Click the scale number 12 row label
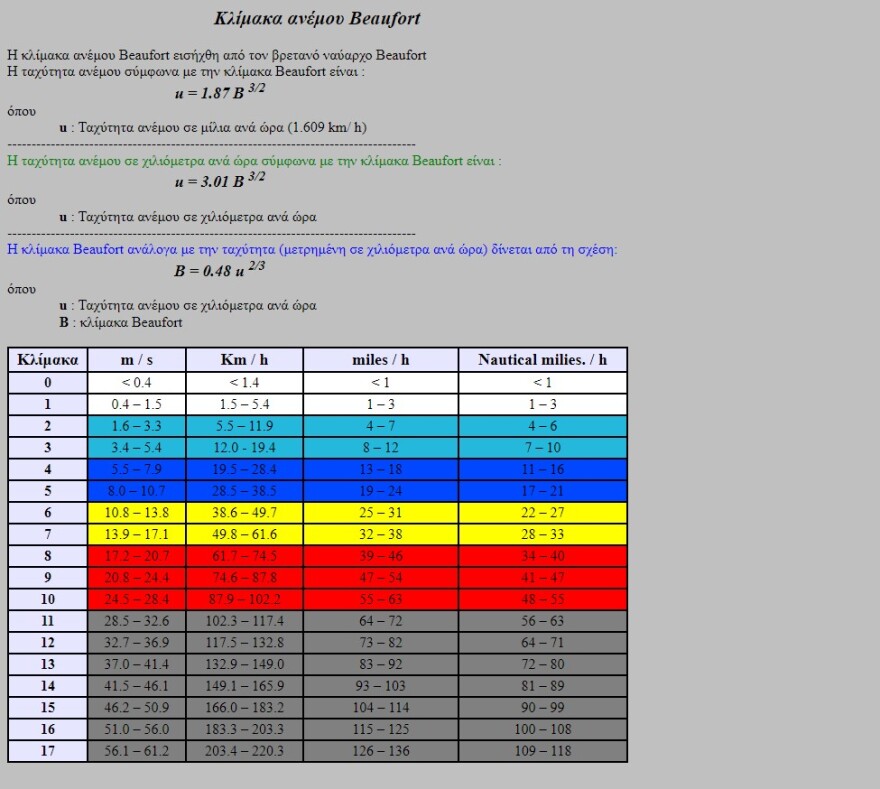 (x=48, y=642)
